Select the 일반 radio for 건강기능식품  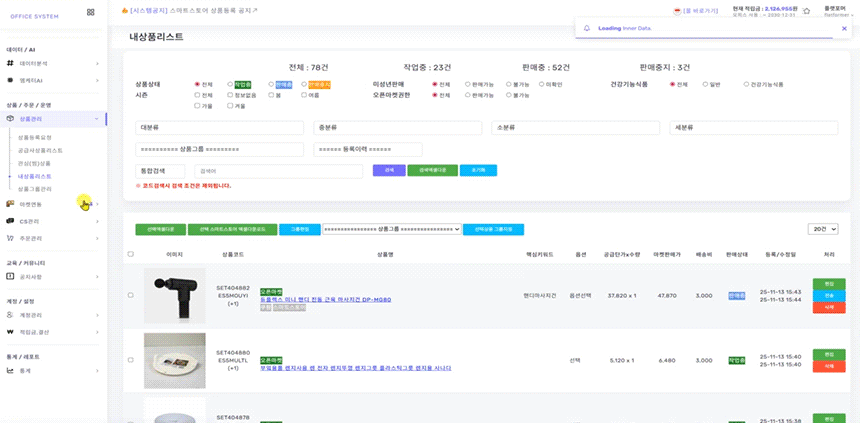pyautogui.click(x=705, y=85)
